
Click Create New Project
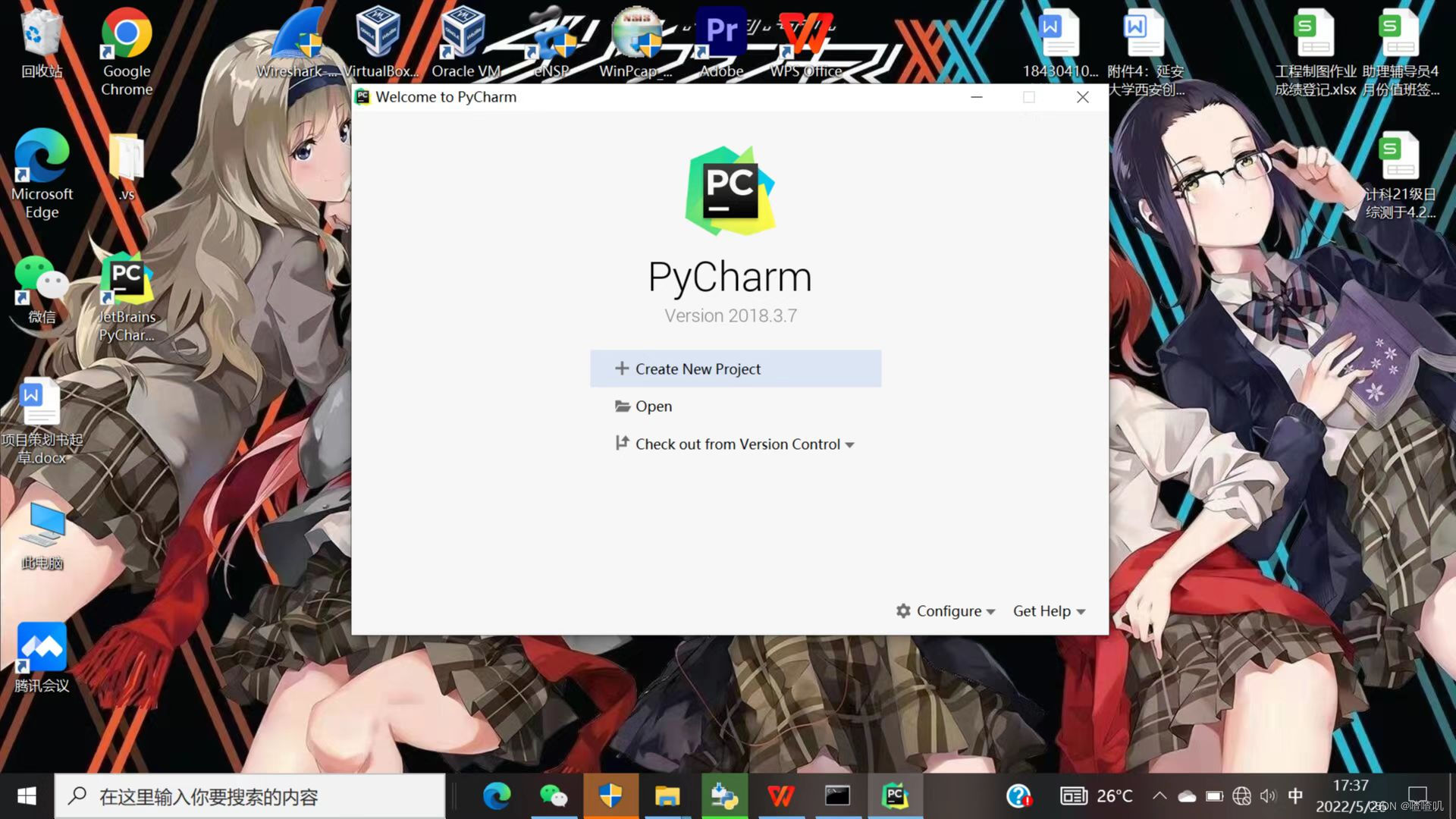coord(697,369)
